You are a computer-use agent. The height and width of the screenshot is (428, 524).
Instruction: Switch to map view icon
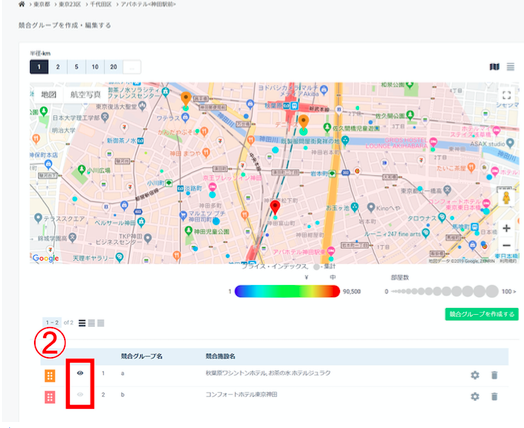pyautogui.click(x=495, y=67)
